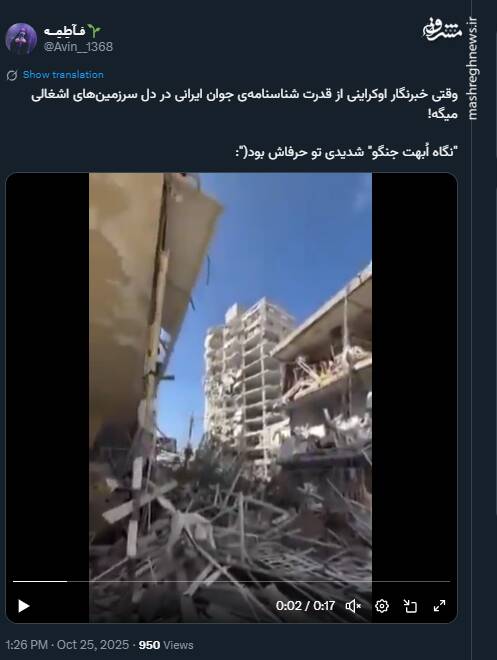
Task: Unmute the video sound
Action: [x=353, y=606]
